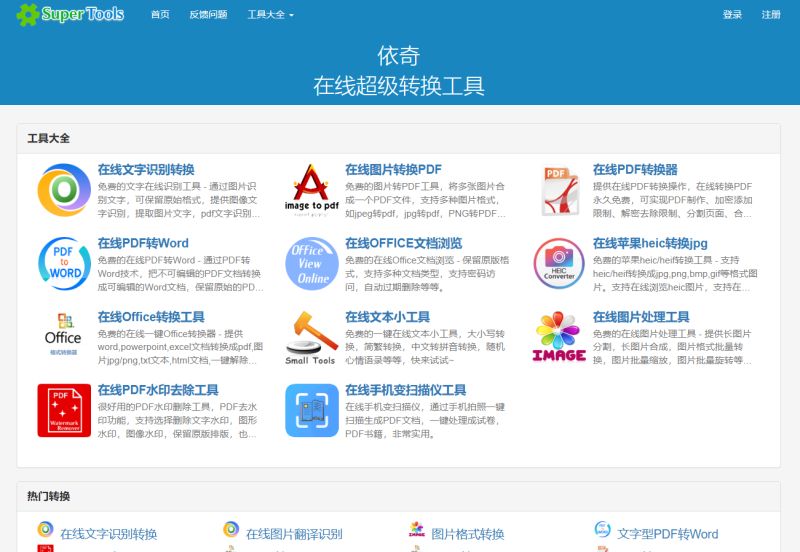This screenshot has height=552, width=800.
Task: Click description text starting 很好用的PDF水印删除工具
Action: pyautogui.click(x=177, y=420)
